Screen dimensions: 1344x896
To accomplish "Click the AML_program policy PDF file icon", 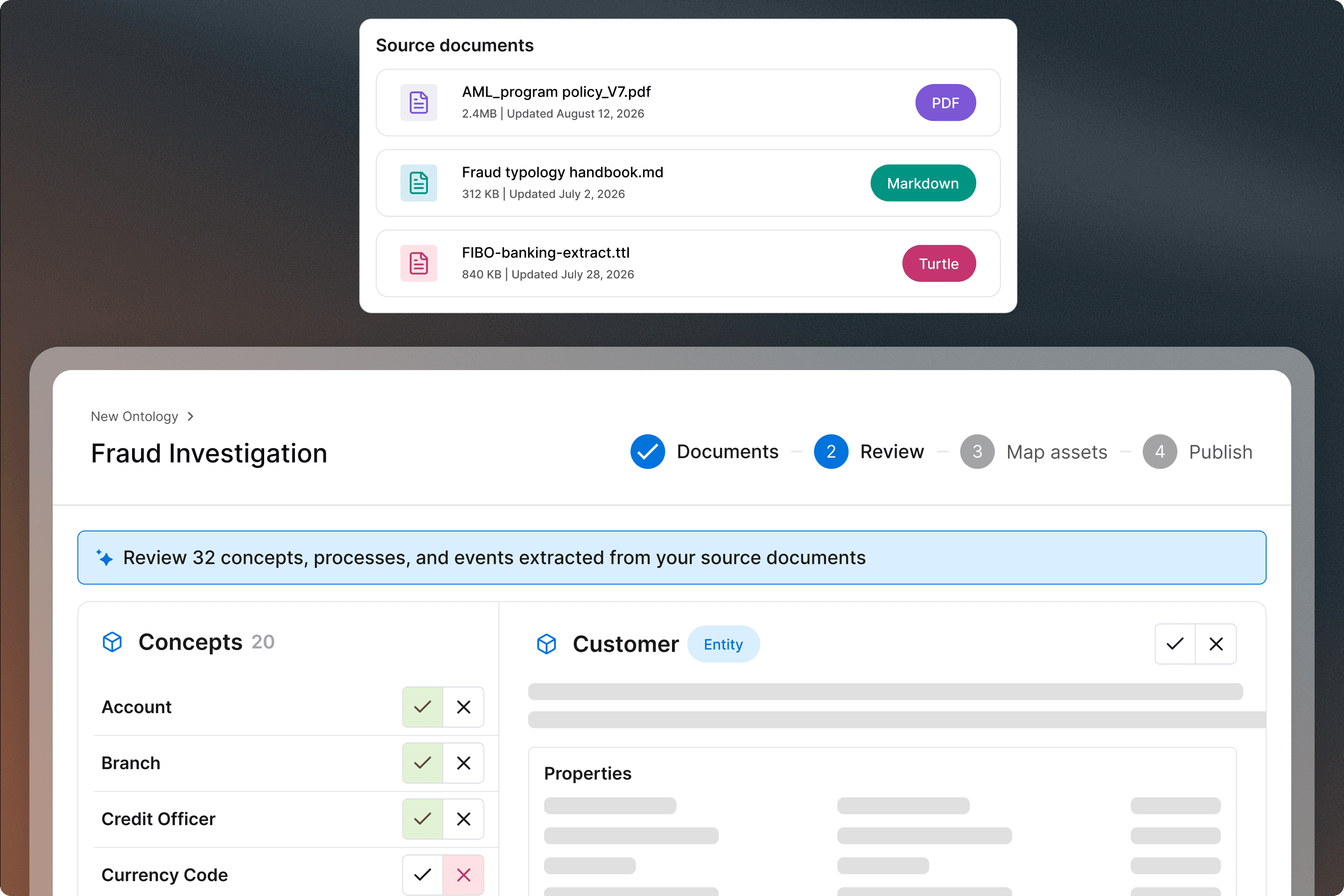I will tap(418, 103).
